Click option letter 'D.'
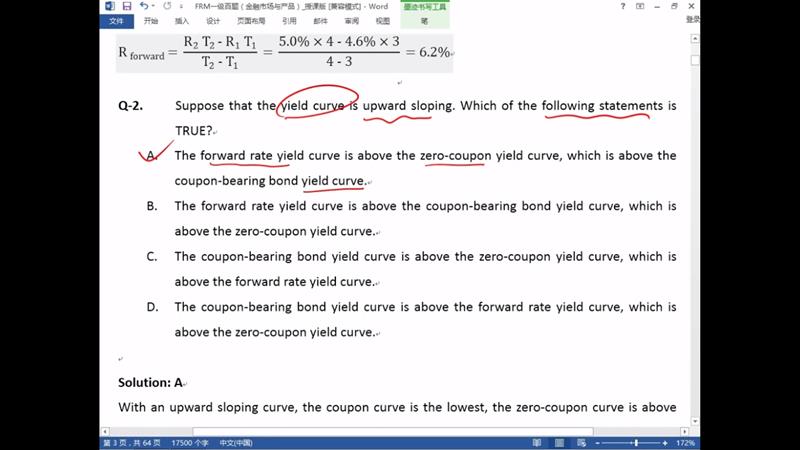Screen dimensions: 800x450 click(x=152, y=307)
